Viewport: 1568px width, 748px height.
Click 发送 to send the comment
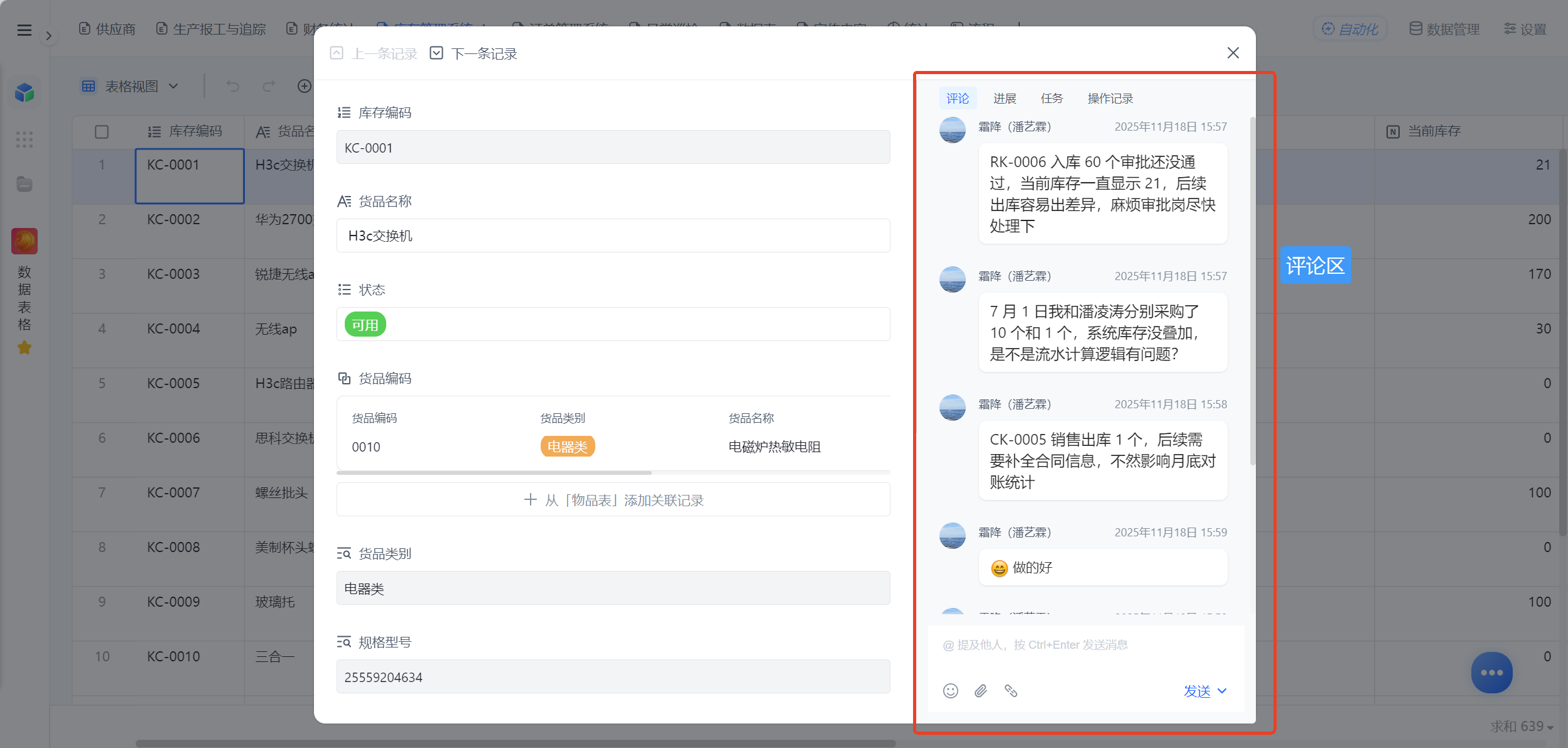[1197, 691]
